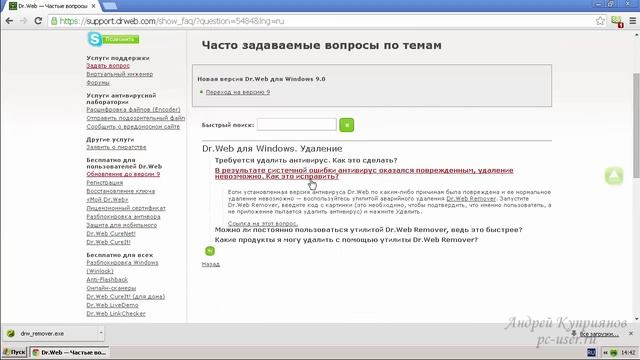Click the round green back icon above Назад
The image size is (640, 360).
click(209, 251)
